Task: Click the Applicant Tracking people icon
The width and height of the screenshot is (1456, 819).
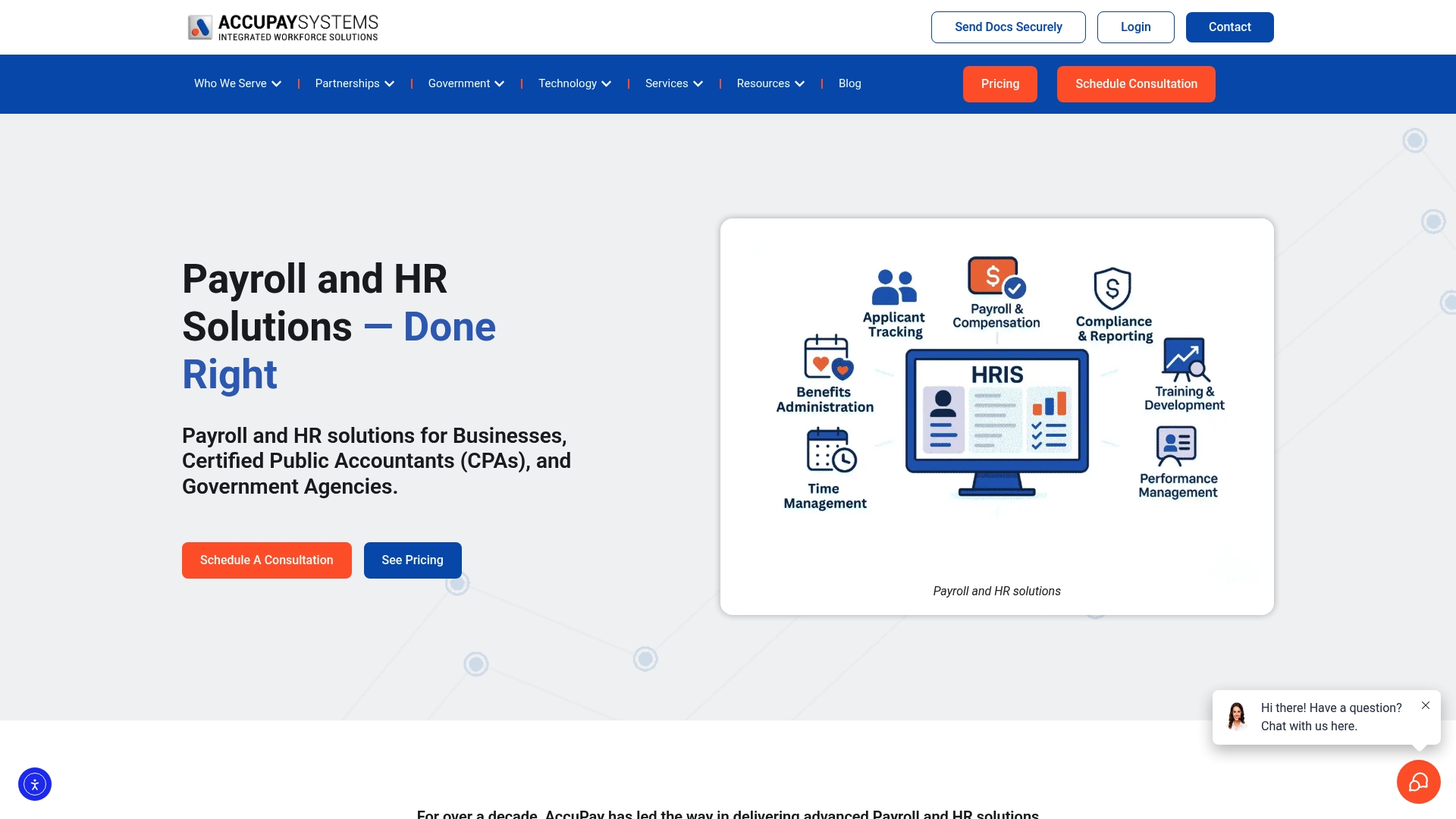Action: point(894,287)
